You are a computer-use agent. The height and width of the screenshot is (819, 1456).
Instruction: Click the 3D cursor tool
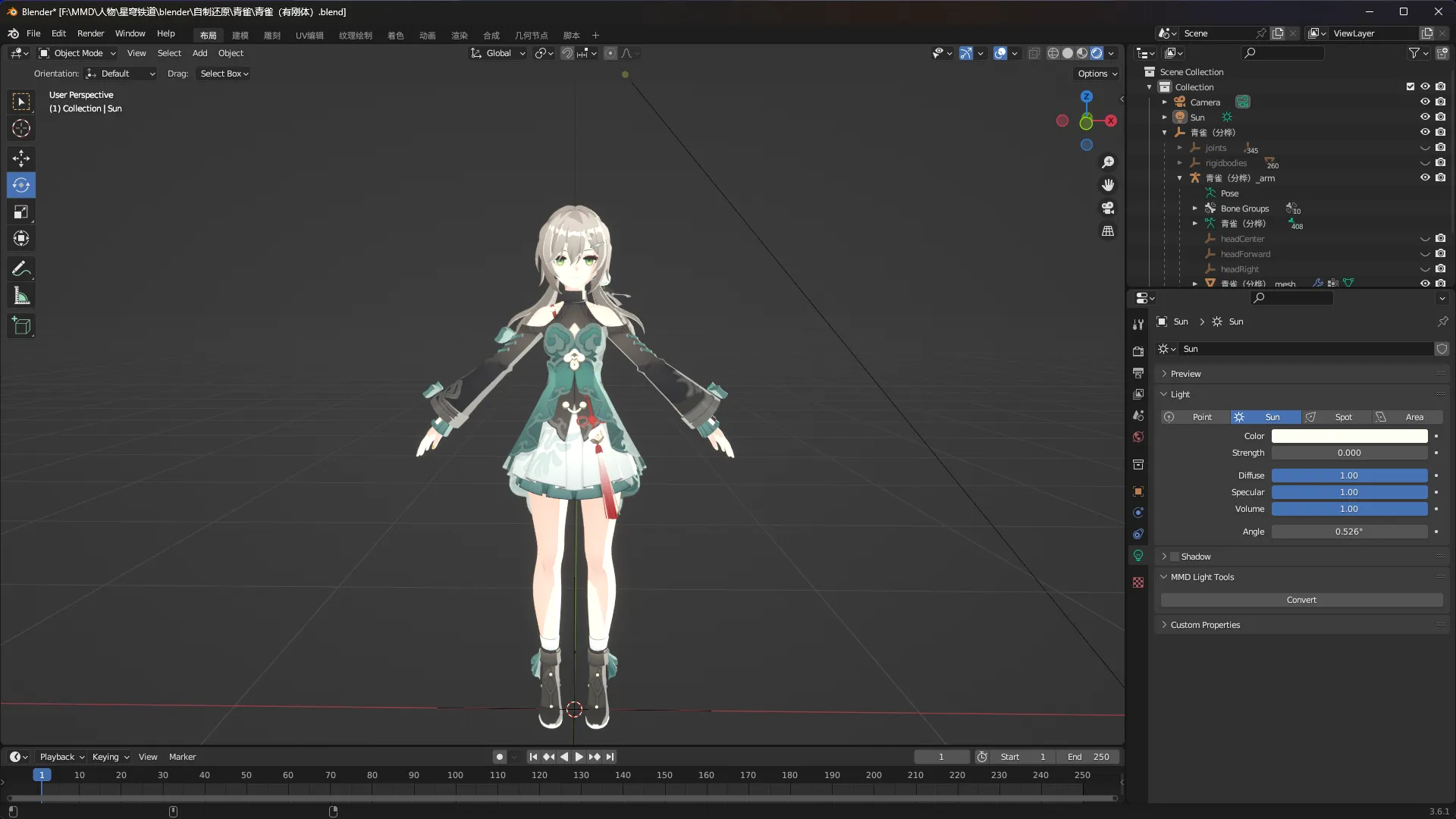(x=21, y=128)
